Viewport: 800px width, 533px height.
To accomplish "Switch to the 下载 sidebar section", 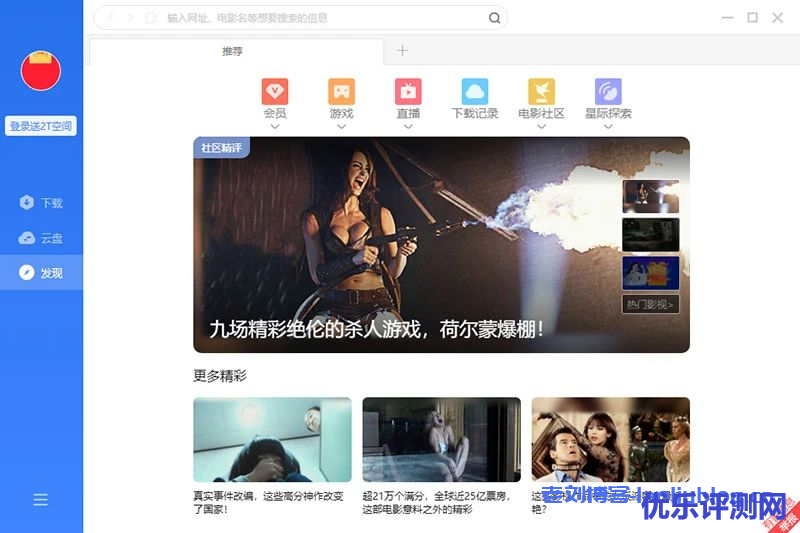I will coord(41,203).
